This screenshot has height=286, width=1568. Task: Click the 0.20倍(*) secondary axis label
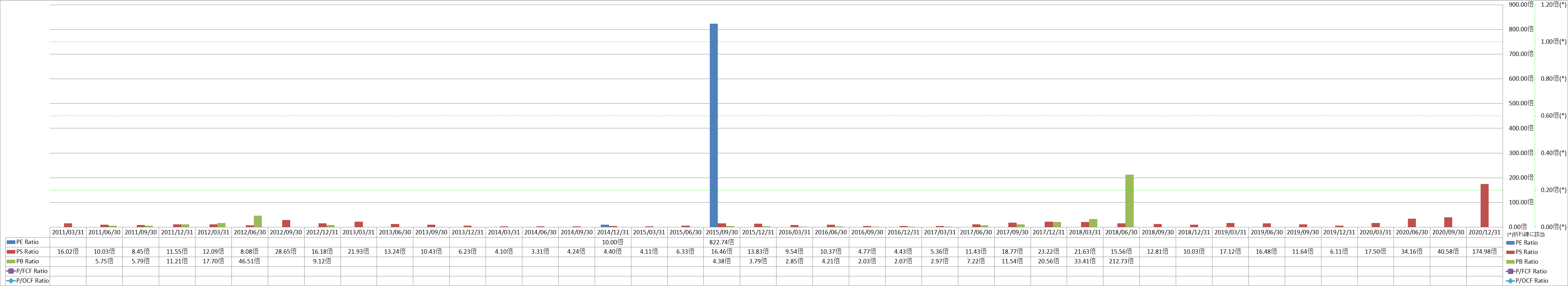(x=1553, y=190)
